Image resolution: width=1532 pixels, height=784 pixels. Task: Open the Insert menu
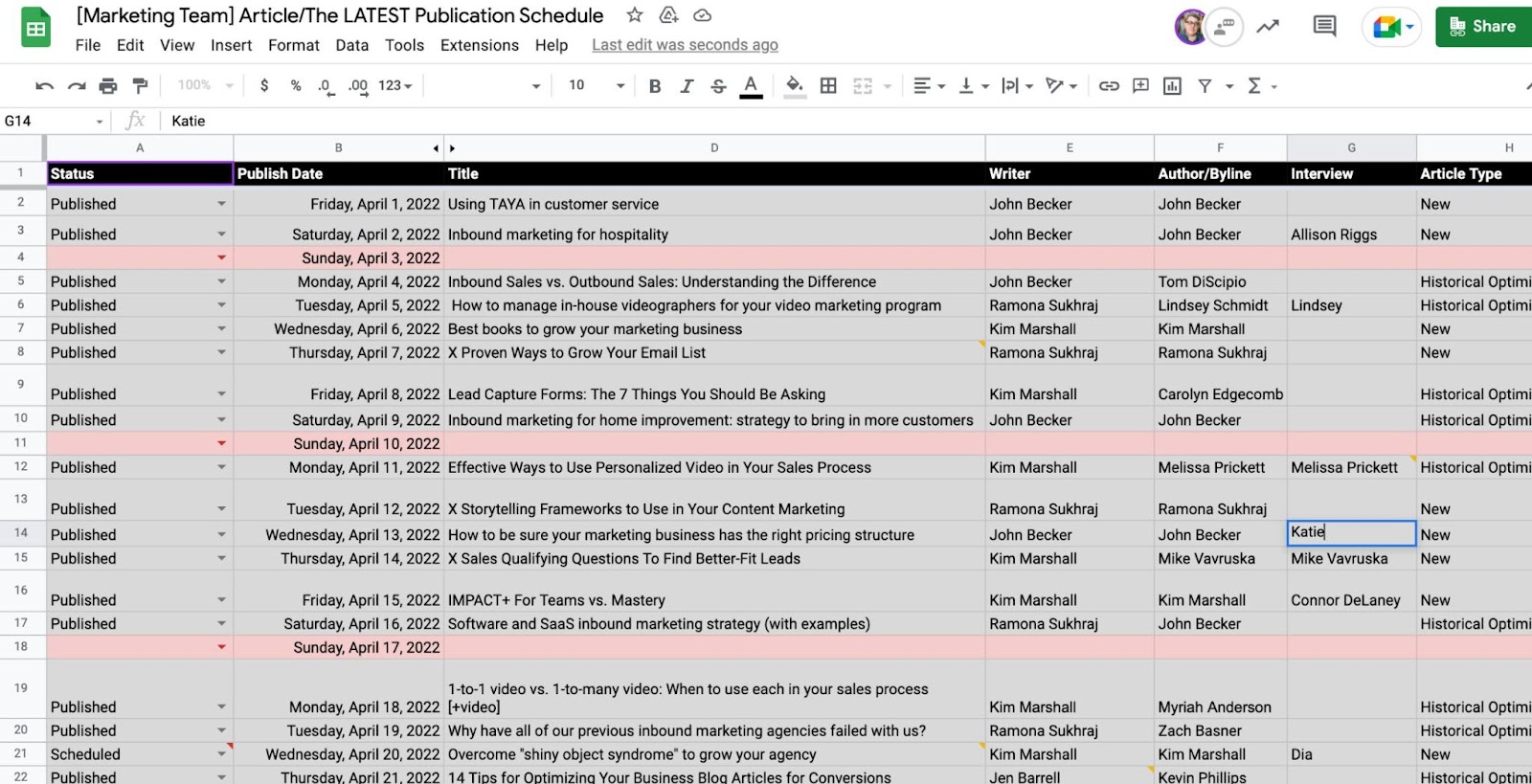(x=231, y=45)
